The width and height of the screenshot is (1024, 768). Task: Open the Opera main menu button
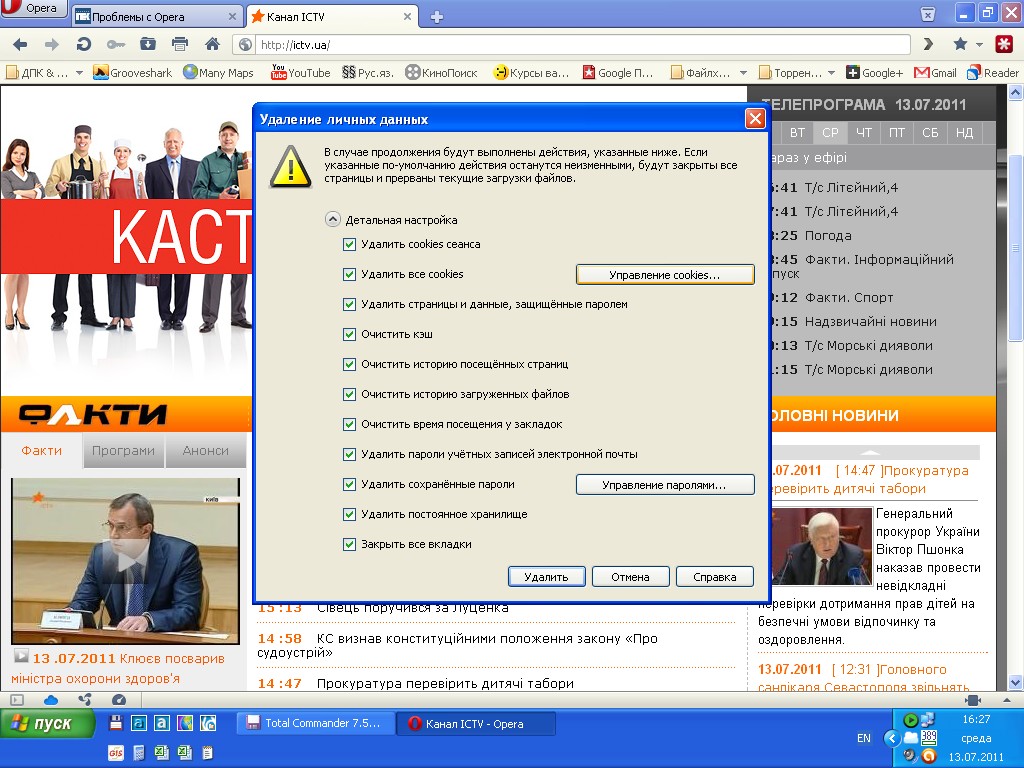point(34,9)
